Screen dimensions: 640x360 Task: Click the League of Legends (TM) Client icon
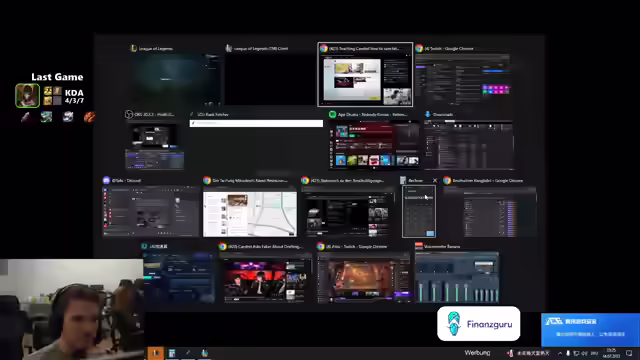[x=229, y=48]
